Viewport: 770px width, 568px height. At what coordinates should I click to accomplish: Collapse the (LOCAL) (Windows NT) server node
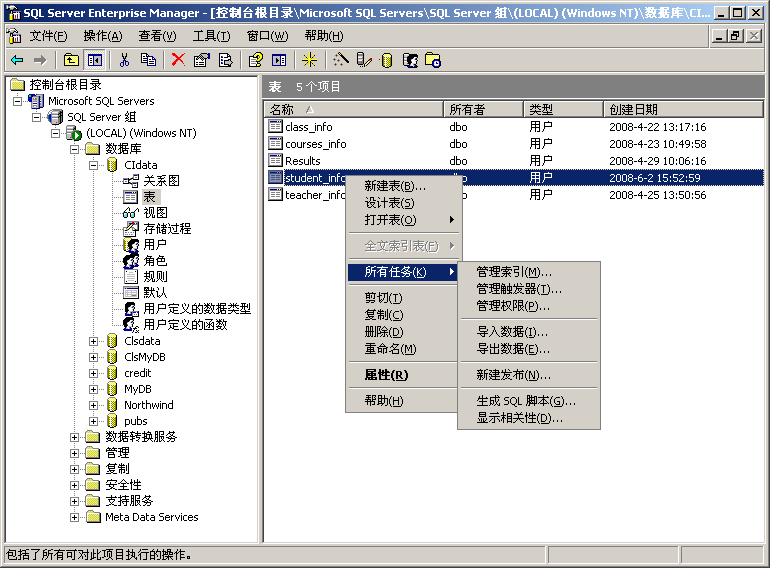[55, 134]
